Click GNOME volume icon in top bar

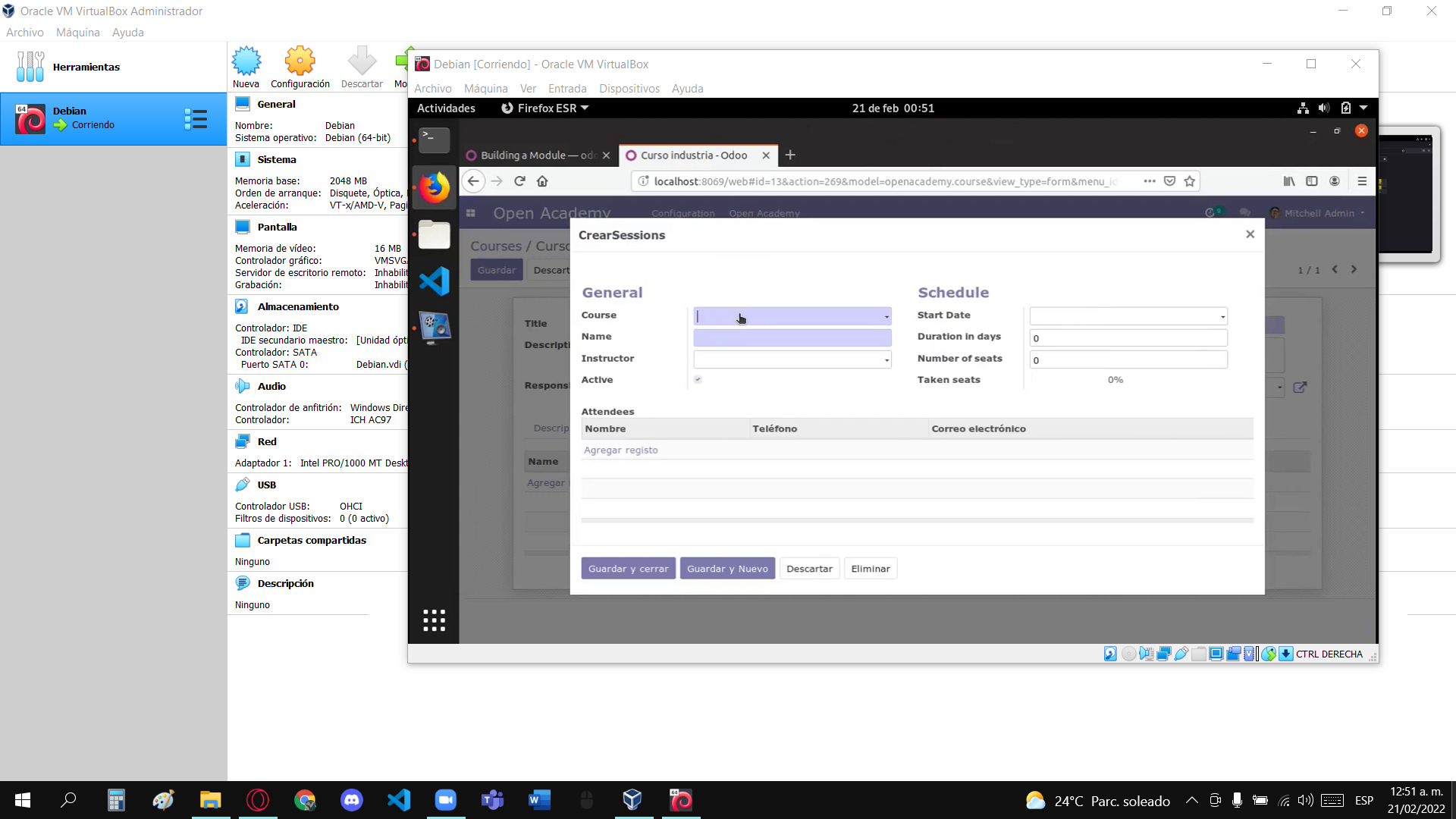[1324, 108]
